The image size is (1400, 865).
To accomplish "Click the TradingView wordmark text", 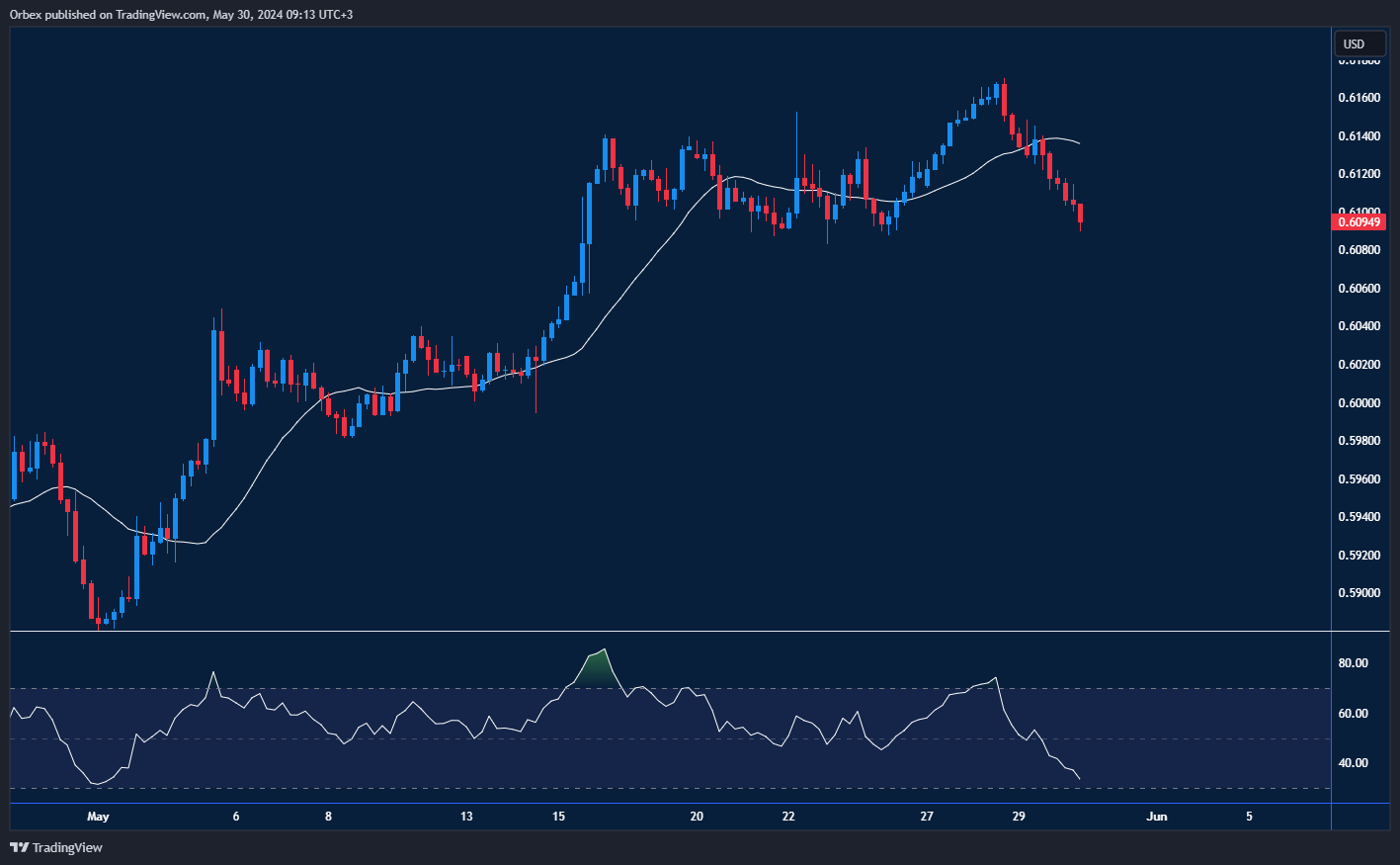I will click(67, 848).
